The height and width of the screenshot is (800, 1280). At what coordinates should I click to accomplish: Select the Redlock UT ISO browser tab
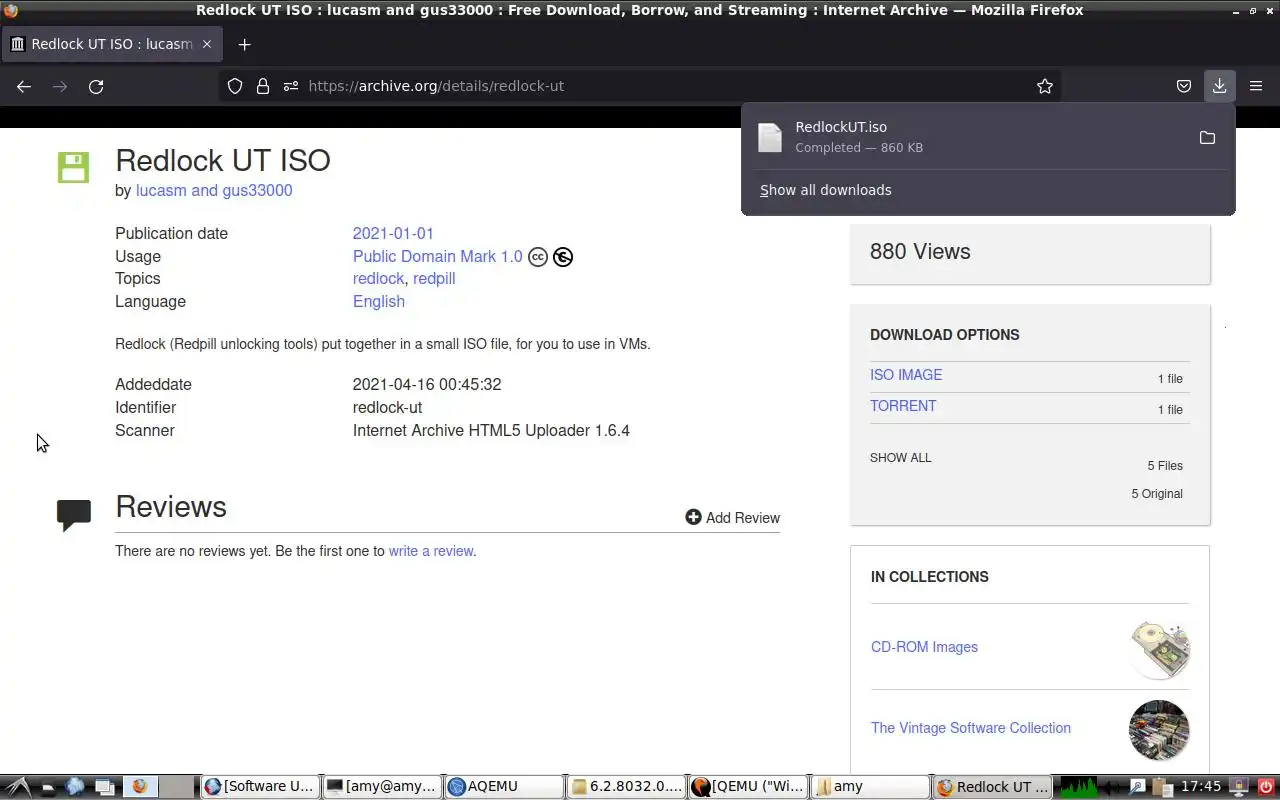pos(110,44)
